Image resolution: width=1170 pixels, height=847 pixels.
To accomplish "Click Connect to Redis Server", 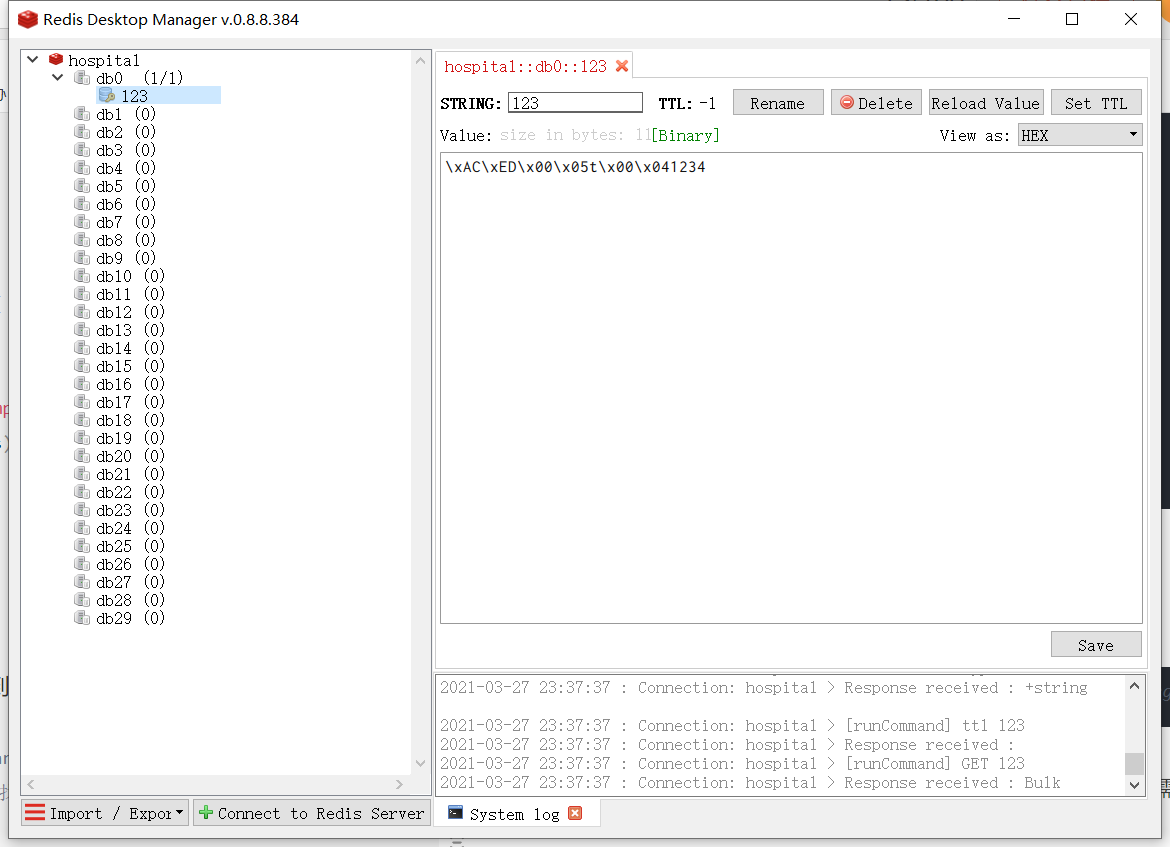I will [311, 813].
